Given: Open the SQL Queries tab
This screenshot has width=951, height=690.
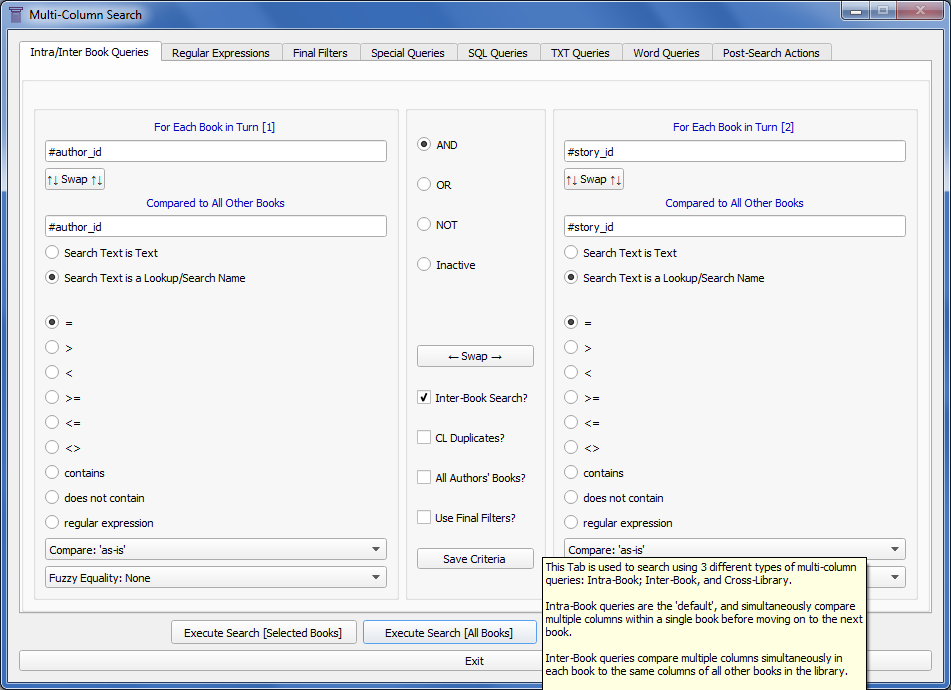Looking at the screenshot, I should point(498,53).
